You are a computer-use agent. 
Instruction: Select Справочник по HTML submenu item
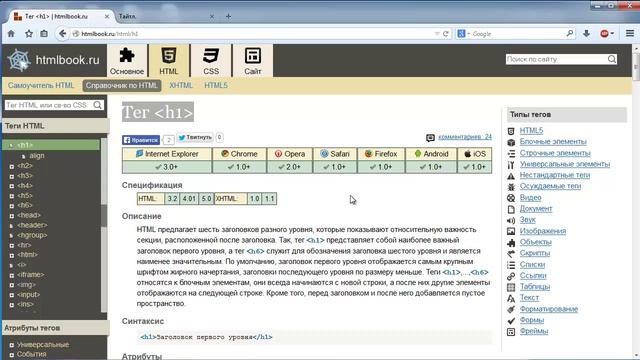122,86
